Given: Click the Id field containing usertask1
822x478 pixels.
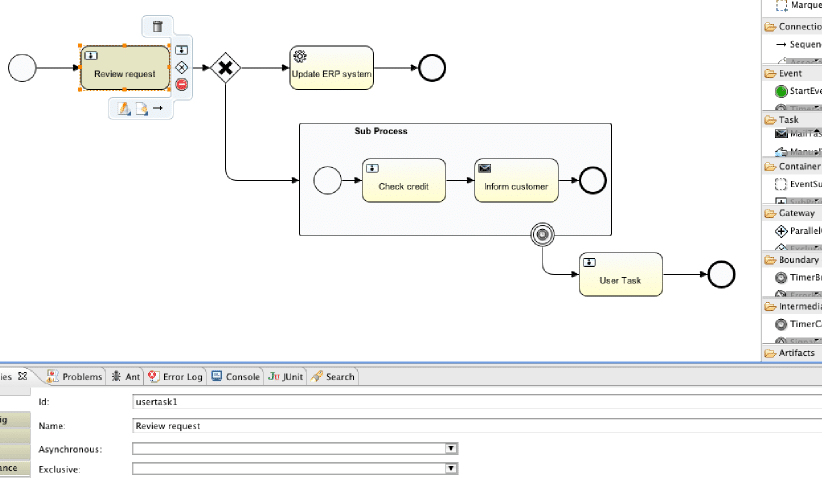Looking at the screenshot, I should (477, 402).
